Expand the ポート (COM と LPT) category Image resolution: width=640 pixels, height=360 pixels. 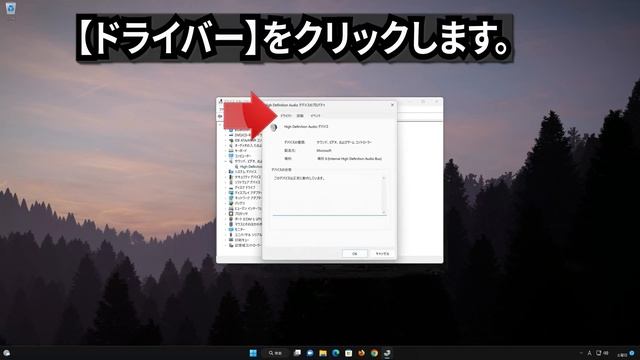(225, 219)
